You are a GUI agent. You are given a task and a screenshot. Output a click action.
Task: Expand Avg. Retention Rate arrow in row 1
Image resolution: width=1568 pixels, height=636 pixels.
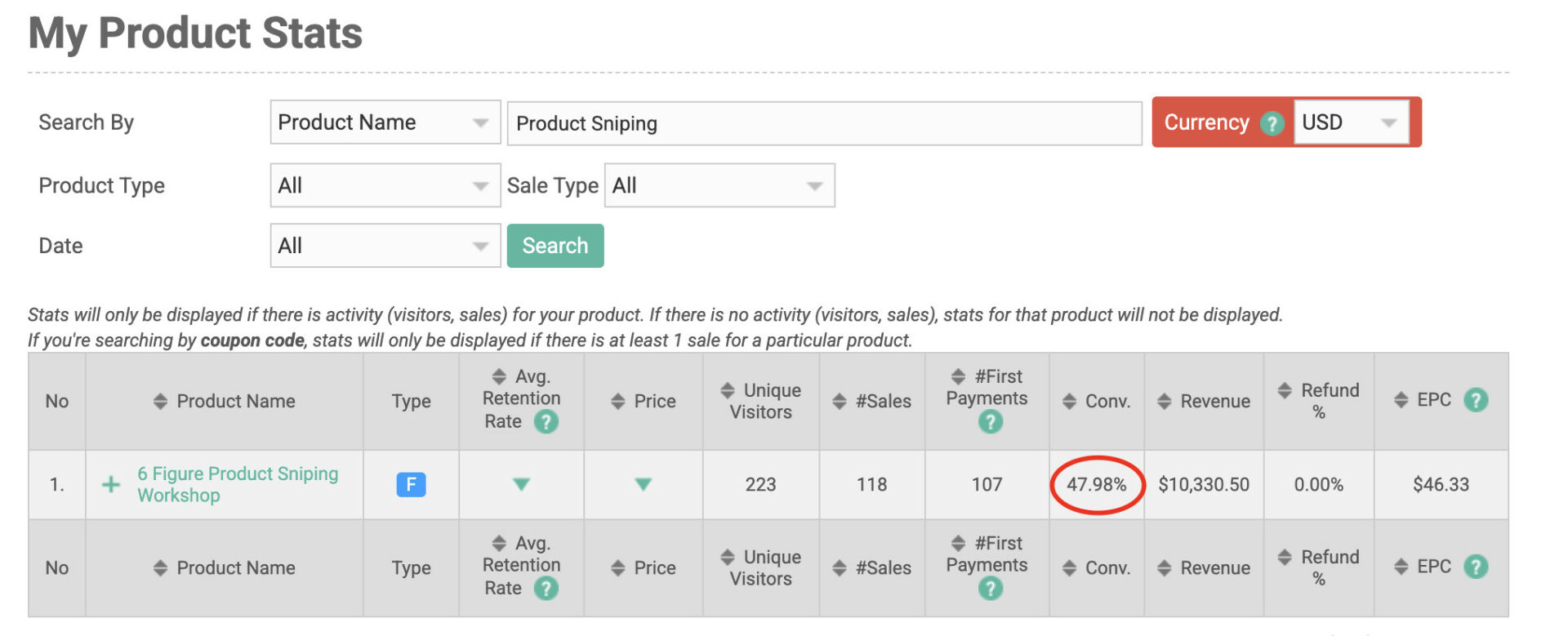coord(521,485)
